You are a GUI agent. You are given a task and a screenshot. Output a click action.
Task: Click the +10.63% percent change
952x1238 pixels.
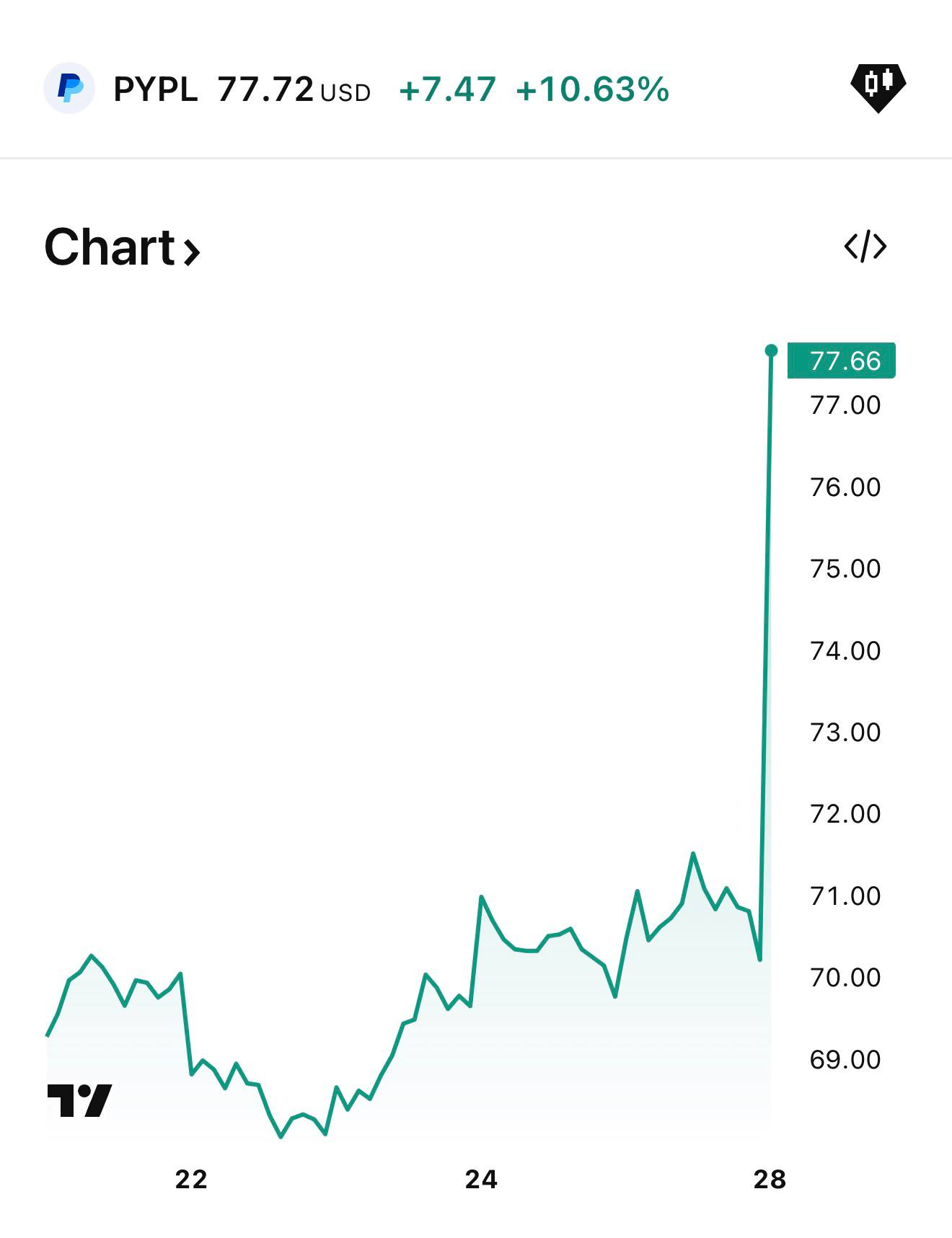point(592,90)
